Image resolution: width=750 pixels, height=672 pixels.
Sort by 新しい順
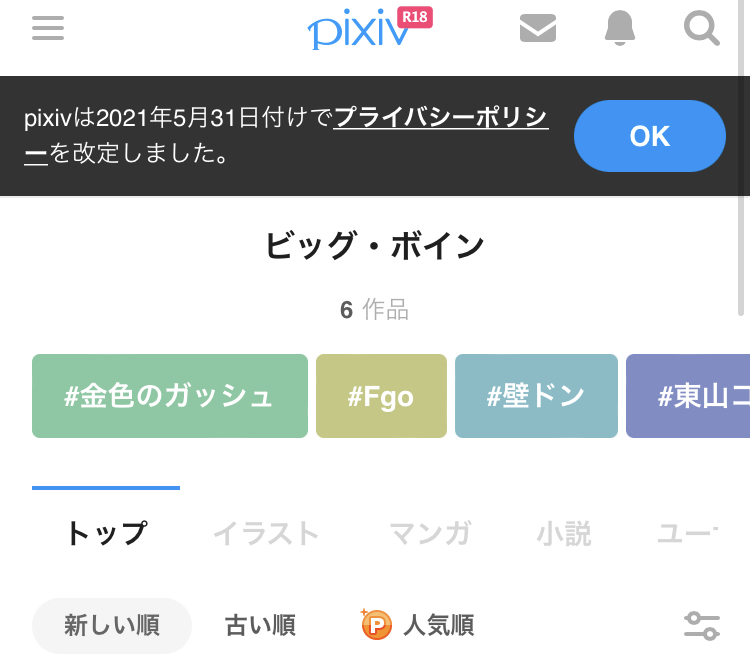point(112,626)
